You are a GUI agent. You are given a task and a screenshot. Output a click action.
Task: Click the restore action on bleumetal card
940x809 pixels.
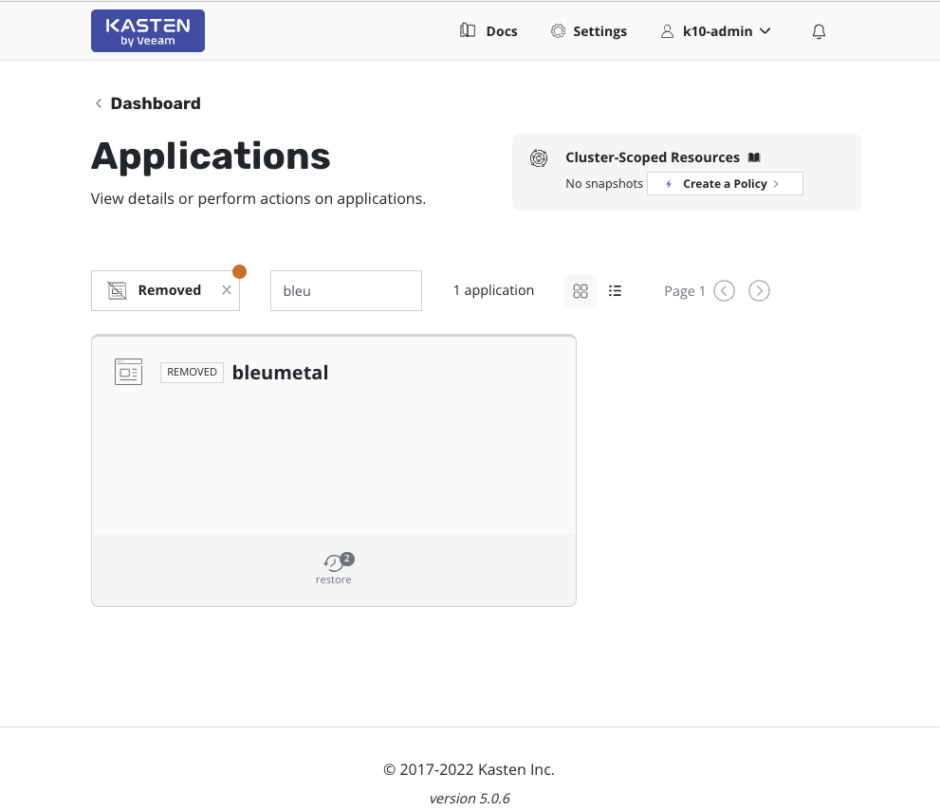pos(333,566)
